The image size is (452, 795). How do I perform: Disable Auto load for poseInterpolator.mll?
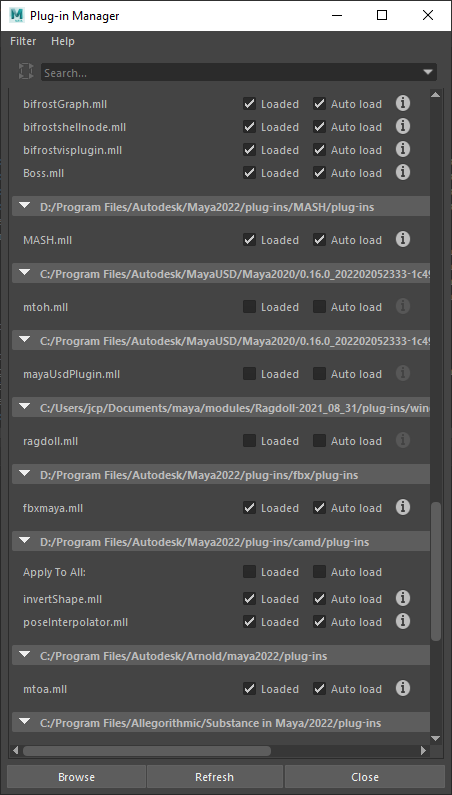319,622
